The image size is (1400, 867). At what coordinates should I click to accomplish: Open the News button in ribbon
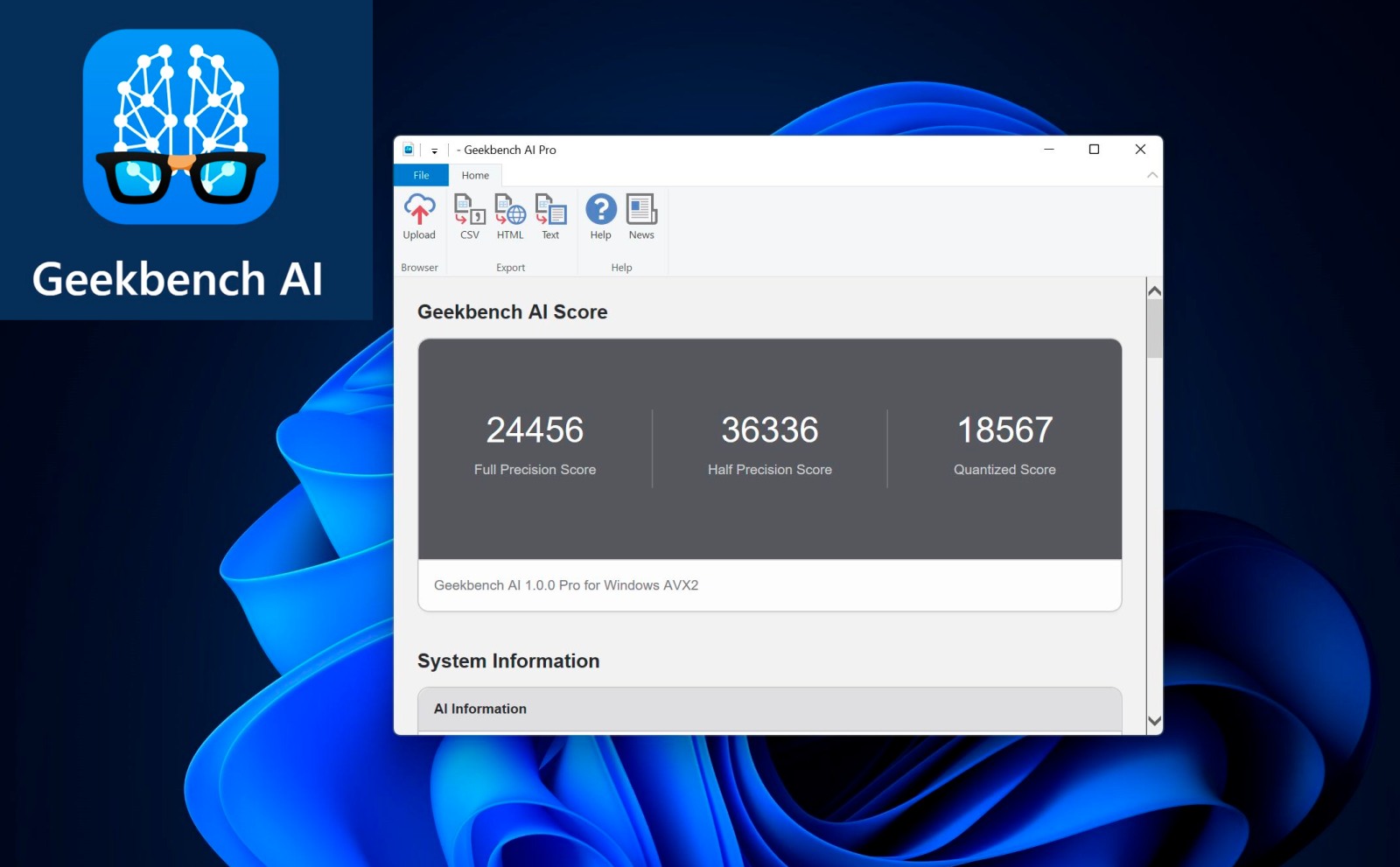tap(641, 217)
